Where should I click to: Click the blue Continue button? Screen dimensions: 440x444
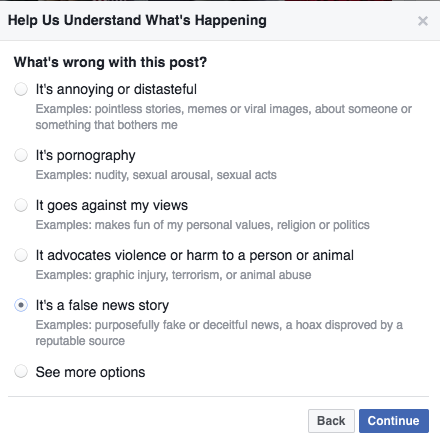(394, 421)
